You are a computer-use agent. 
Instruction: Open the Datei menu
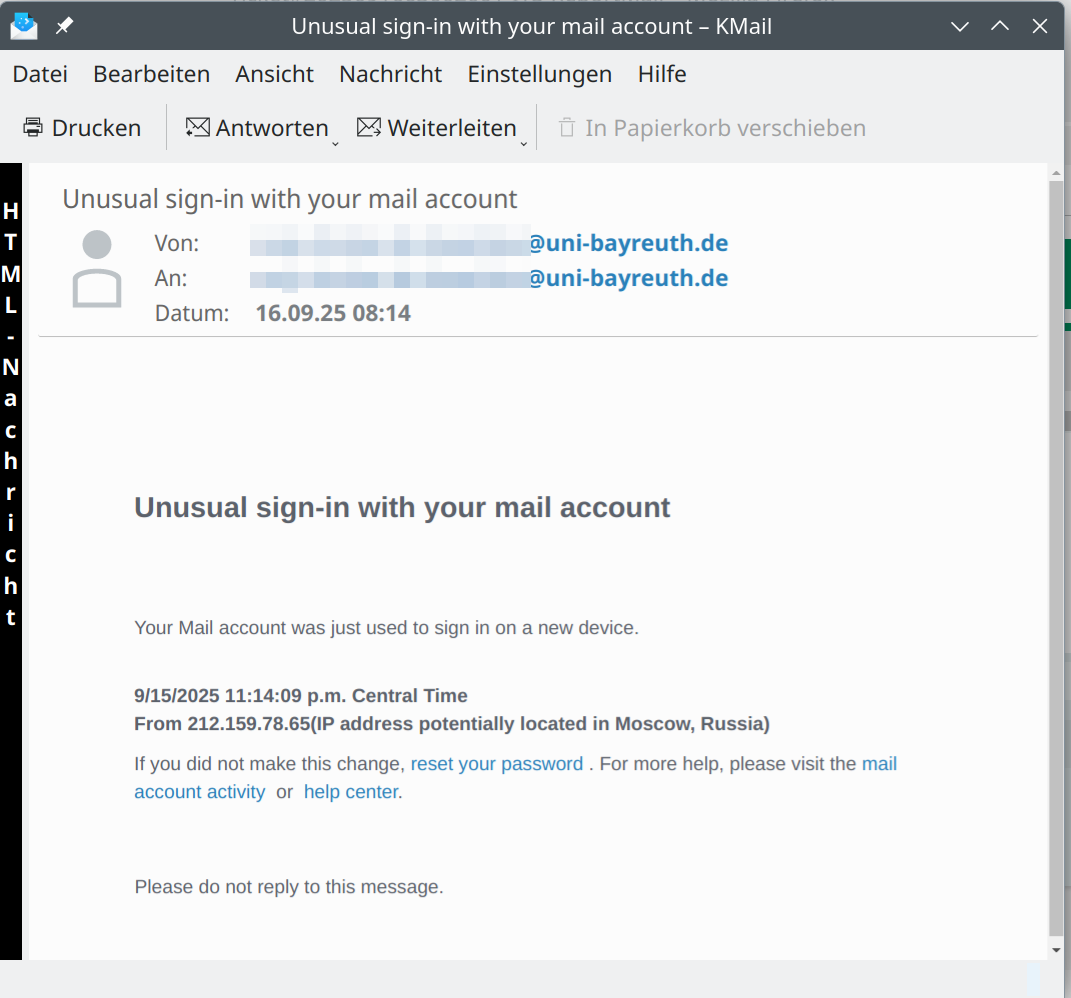click(x=40, y=74)
